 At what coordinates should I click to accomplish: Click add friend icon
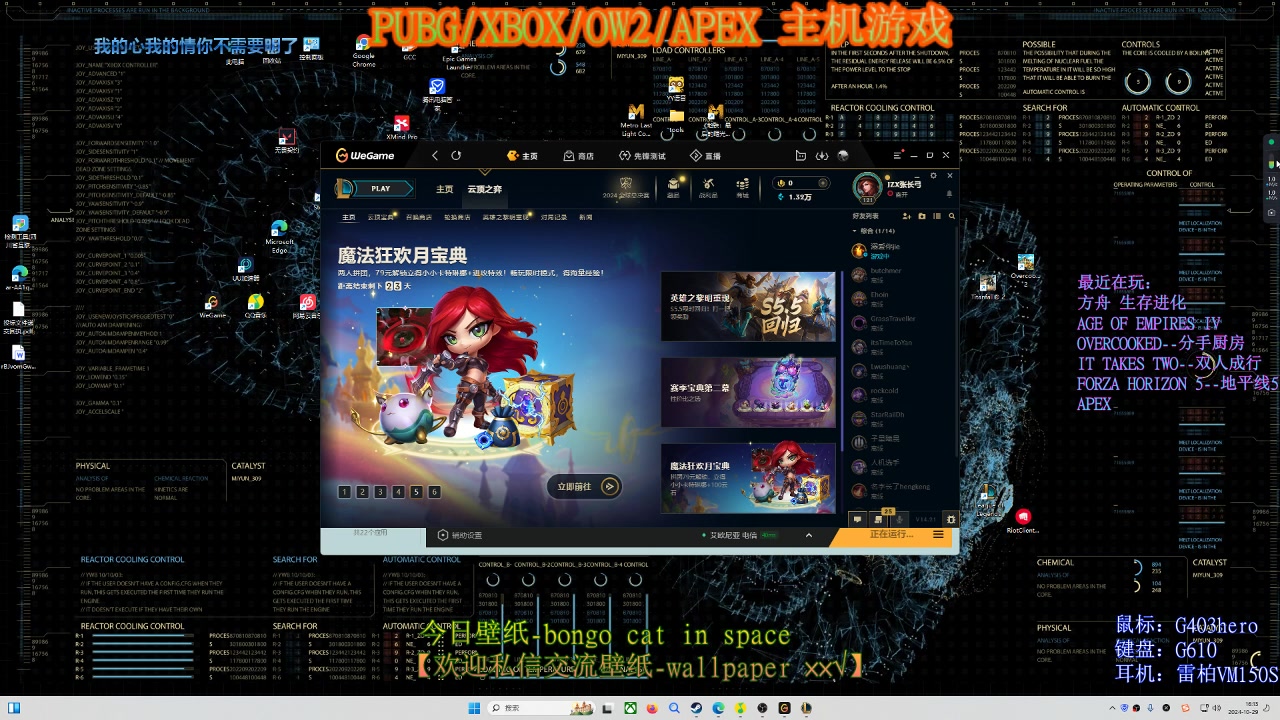(908, 216)
